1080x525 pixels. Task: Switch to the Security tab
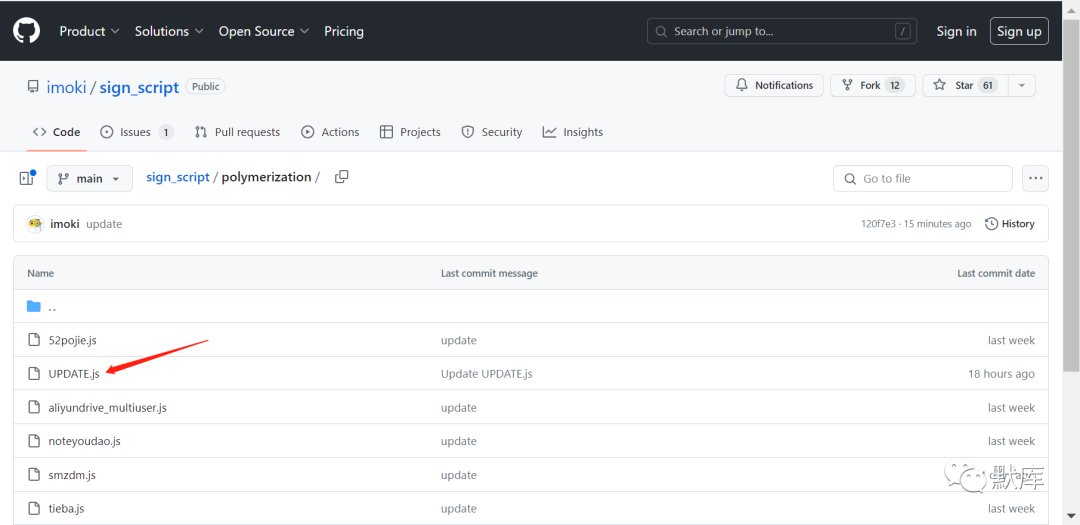(492, 132)
